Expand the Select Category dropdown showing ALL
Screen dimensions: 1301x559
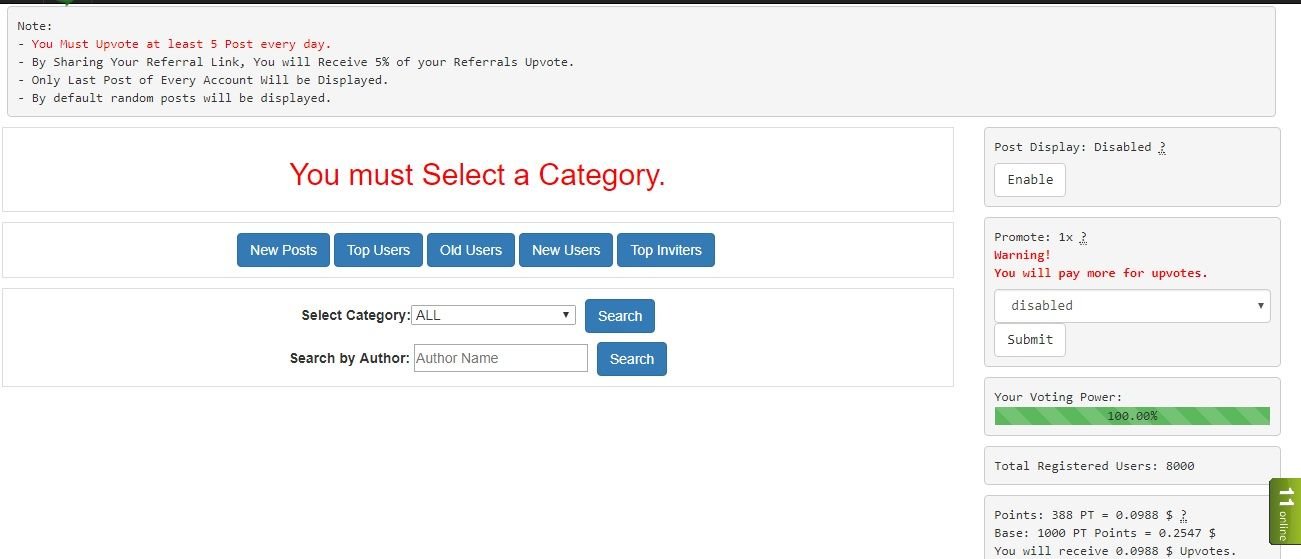click(494, 315)
